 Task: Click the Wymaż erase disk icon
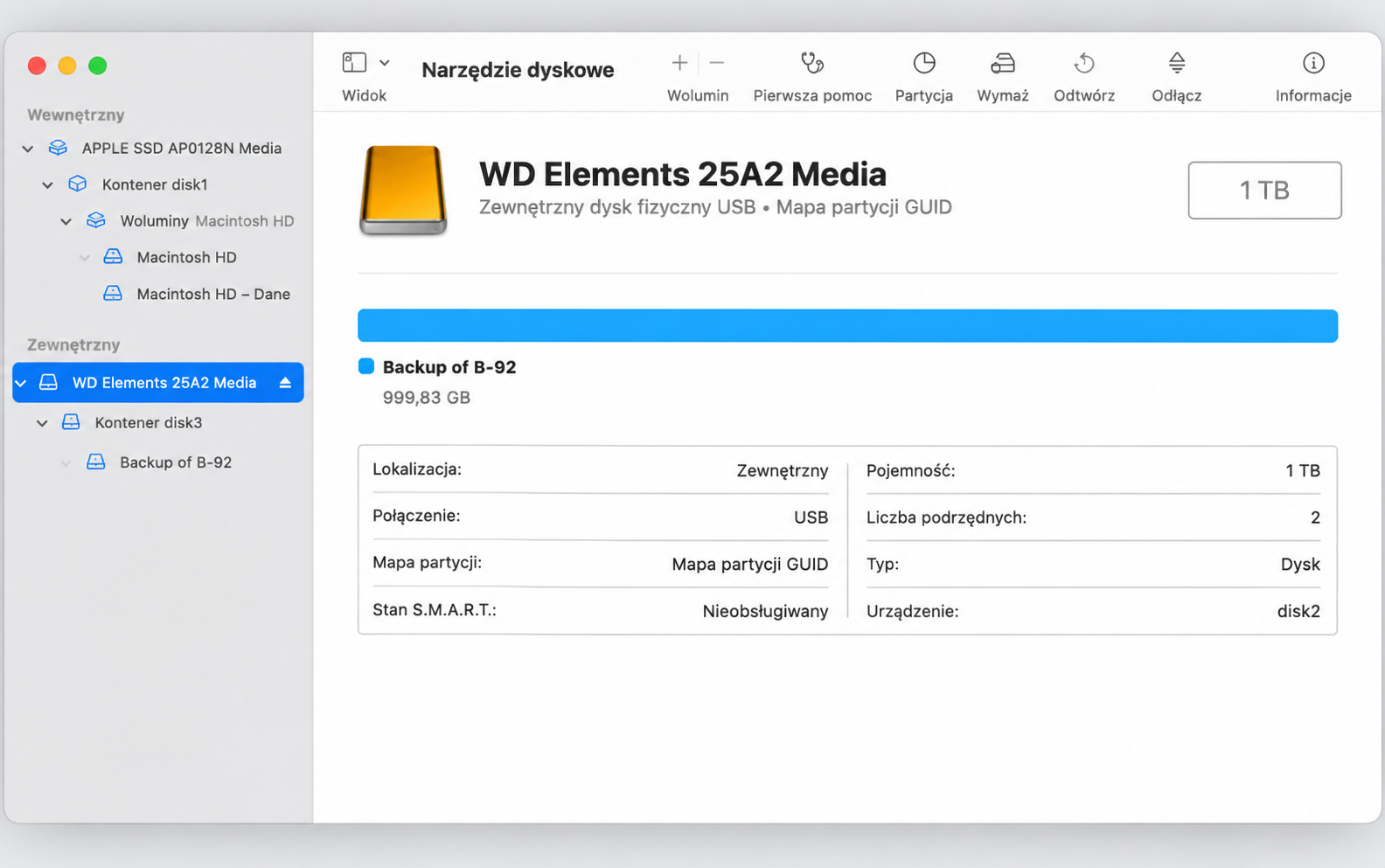pyautogui.click(x=1003, y=63)
